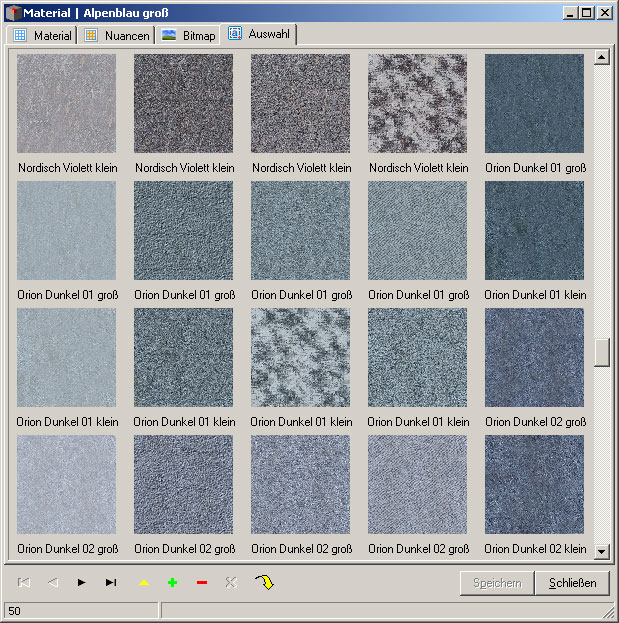Image resolution: width=619 pixels, height=623 pixels.
Task: Choose the dark solid Orion Dunkel 01 klein swatch
Action: [534, 230]
